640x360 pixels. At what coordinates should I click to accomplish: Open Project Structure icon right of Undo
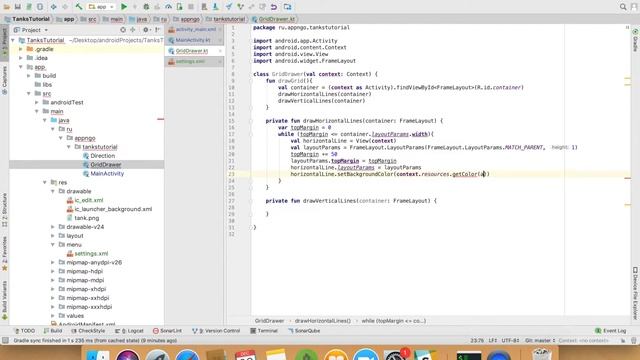pyautogui.click(x=288, y=7)
